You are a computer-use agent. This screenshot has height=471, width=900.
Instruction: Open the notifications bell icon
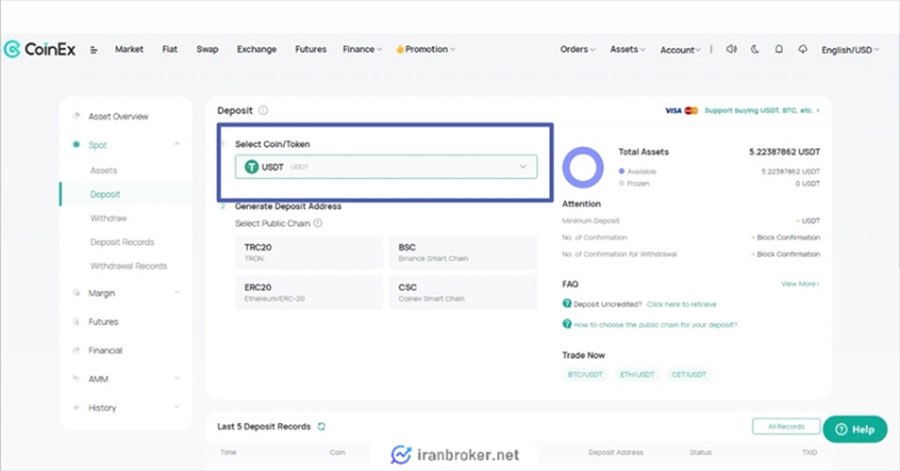779,49
